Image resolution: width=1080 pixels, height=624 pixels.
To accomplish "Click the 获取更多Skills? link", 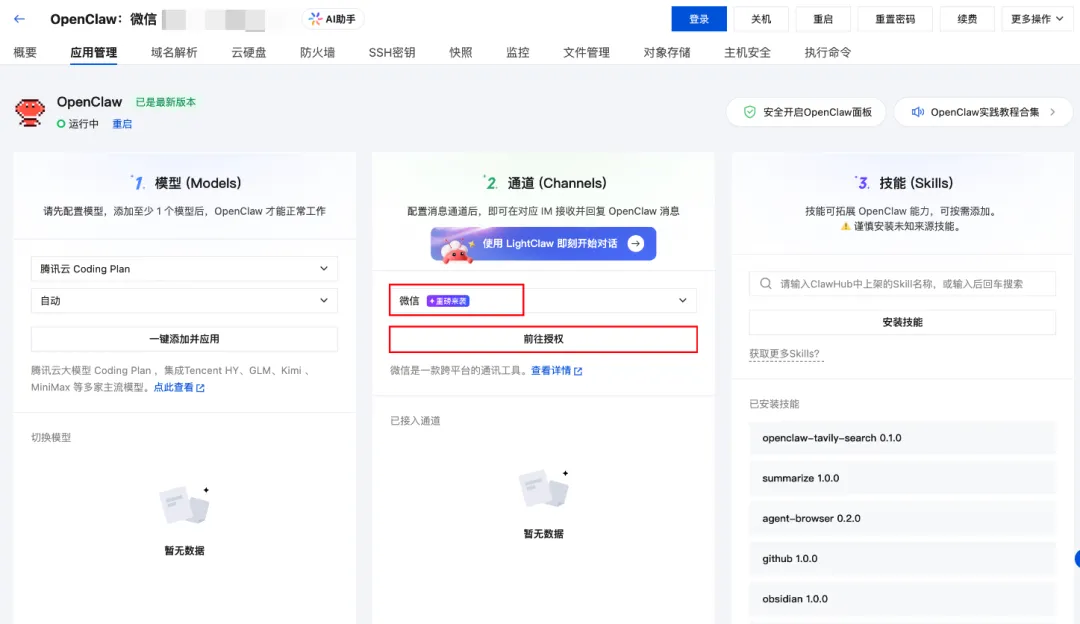I will (x=785, y=354).
